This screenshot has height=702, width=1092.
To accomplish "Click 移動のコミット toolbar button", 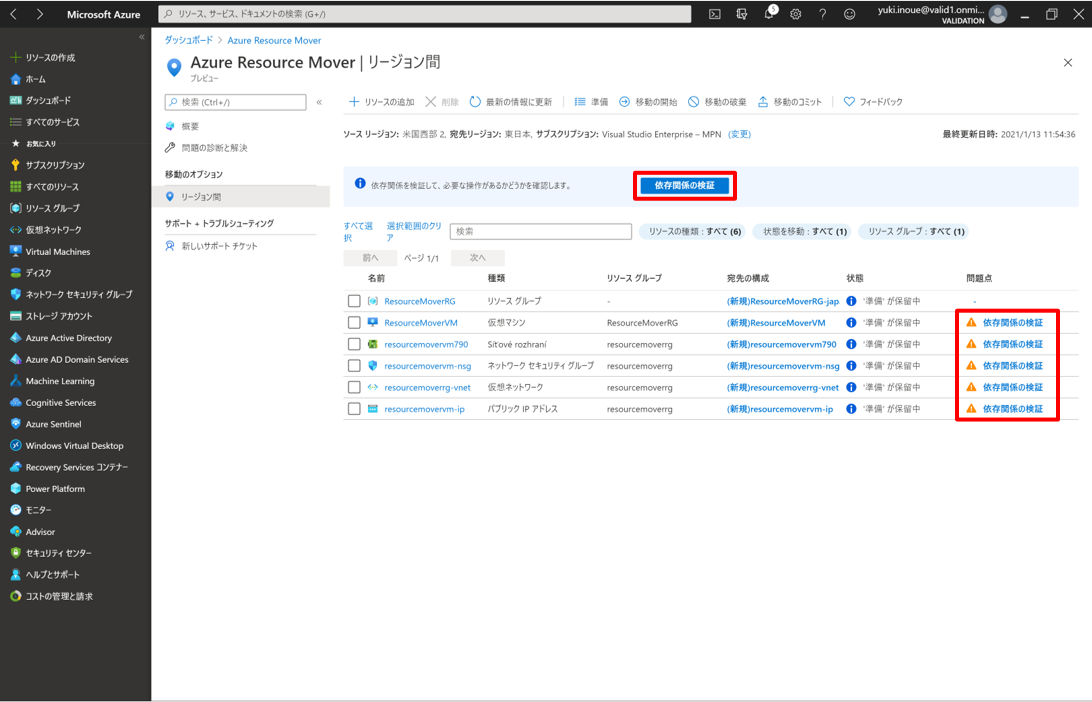I will [x=790, y=102].
